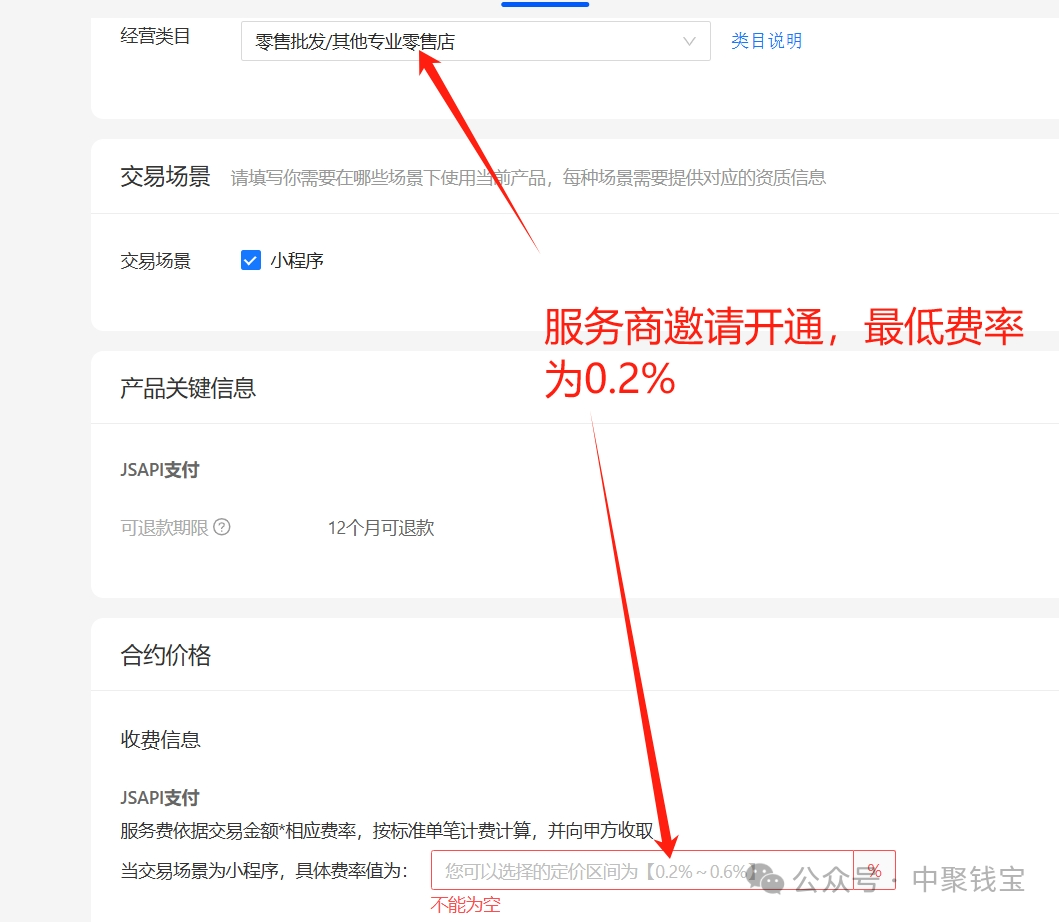Screen dimensions: 1059x922
Task: Click the 产品关键信息 section title
Action: pos(187,387)
